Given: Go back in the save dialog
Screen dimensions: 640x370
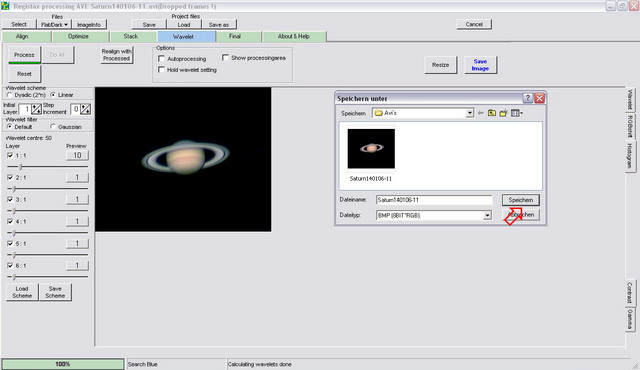Looking at the screenshot, I should tap(481, 113).
